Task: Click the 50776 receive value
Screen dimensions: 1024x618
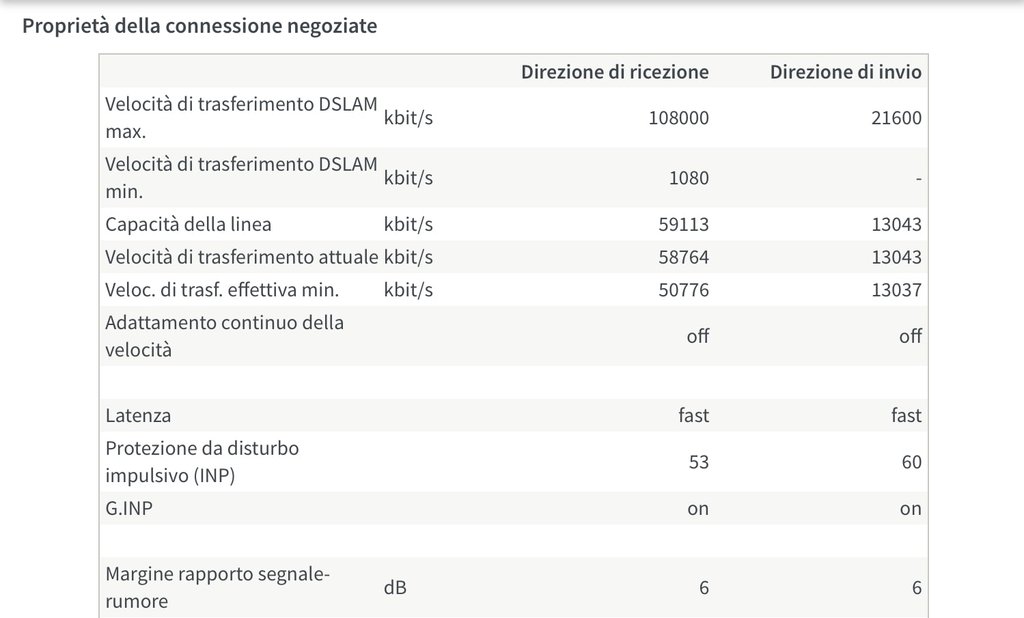Action: tap(685, 290)
